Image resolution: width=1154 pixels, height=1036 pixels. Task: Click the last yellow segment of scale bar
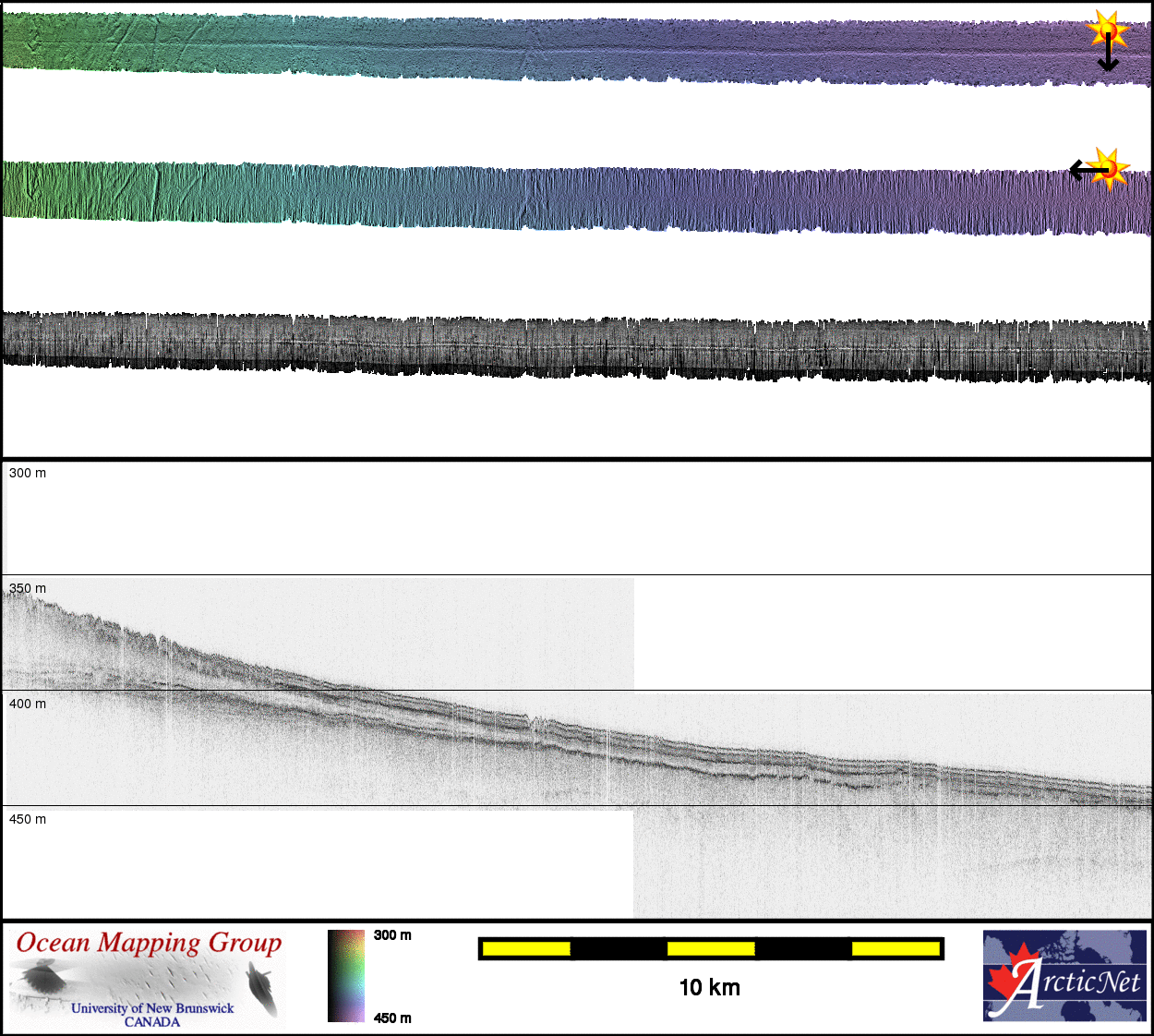click(x=895, y=948)
